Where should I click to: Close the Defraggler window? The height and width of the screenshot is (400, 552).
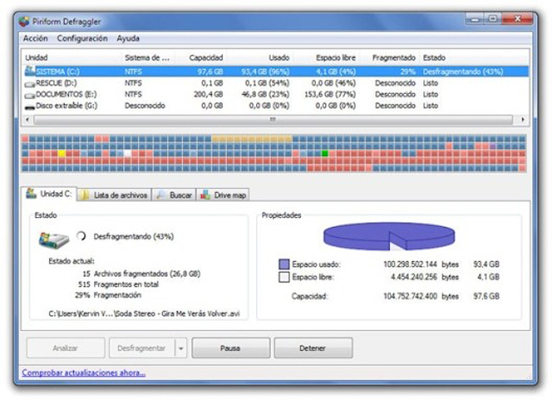pos(518,19)
